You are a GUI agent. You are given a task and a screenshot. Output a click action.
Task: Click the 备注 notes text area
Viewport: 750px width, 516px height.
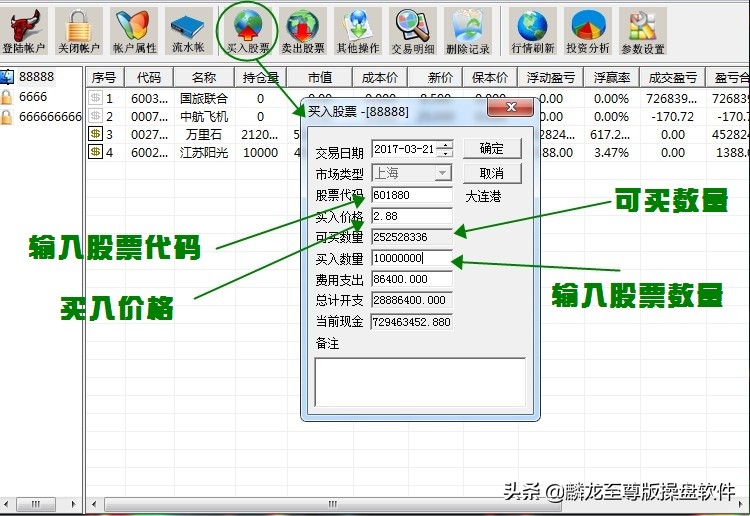[x=420, y=382]
